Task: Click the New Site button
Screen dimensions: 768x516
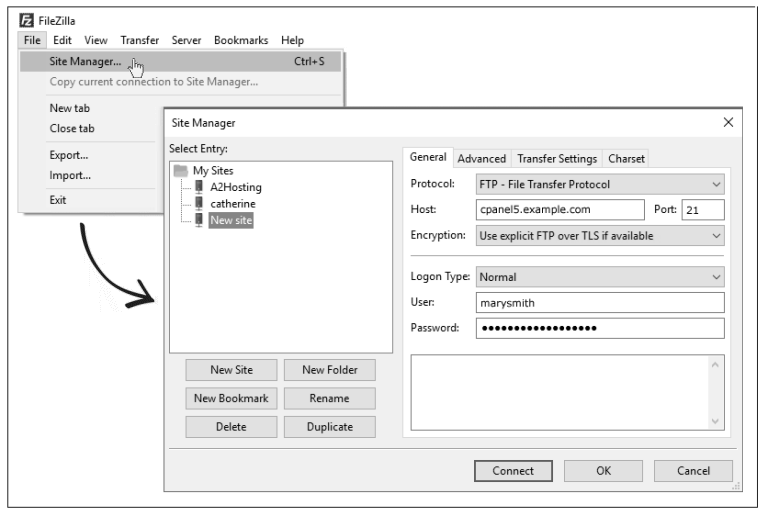Action: pos(231,370)
